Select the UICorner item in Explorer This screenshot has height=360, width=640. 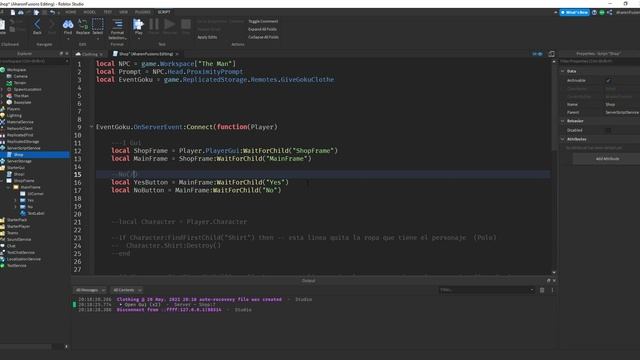35,194
